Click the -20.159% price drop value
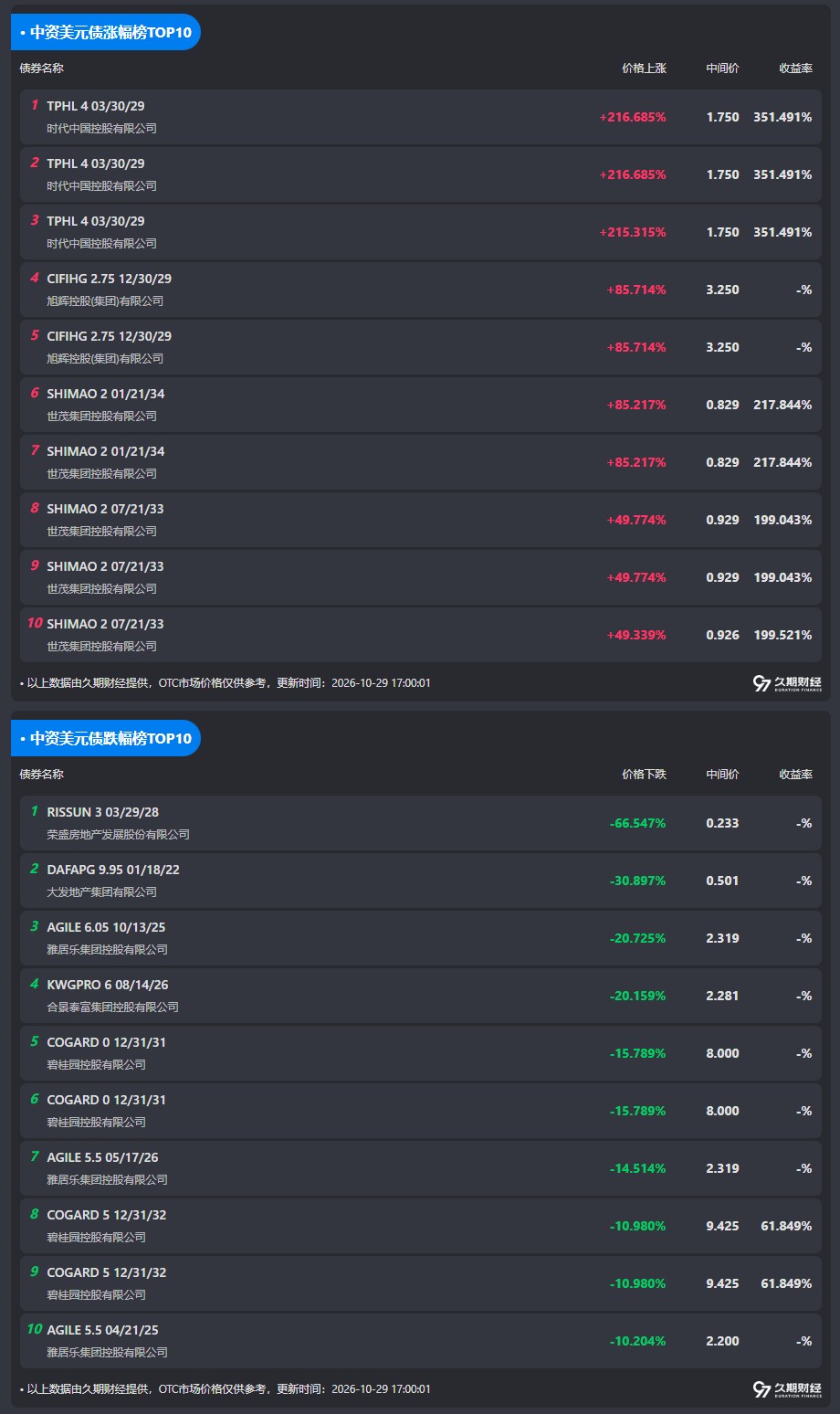Viewport: 840px width, 1414px height. (638, 996)
